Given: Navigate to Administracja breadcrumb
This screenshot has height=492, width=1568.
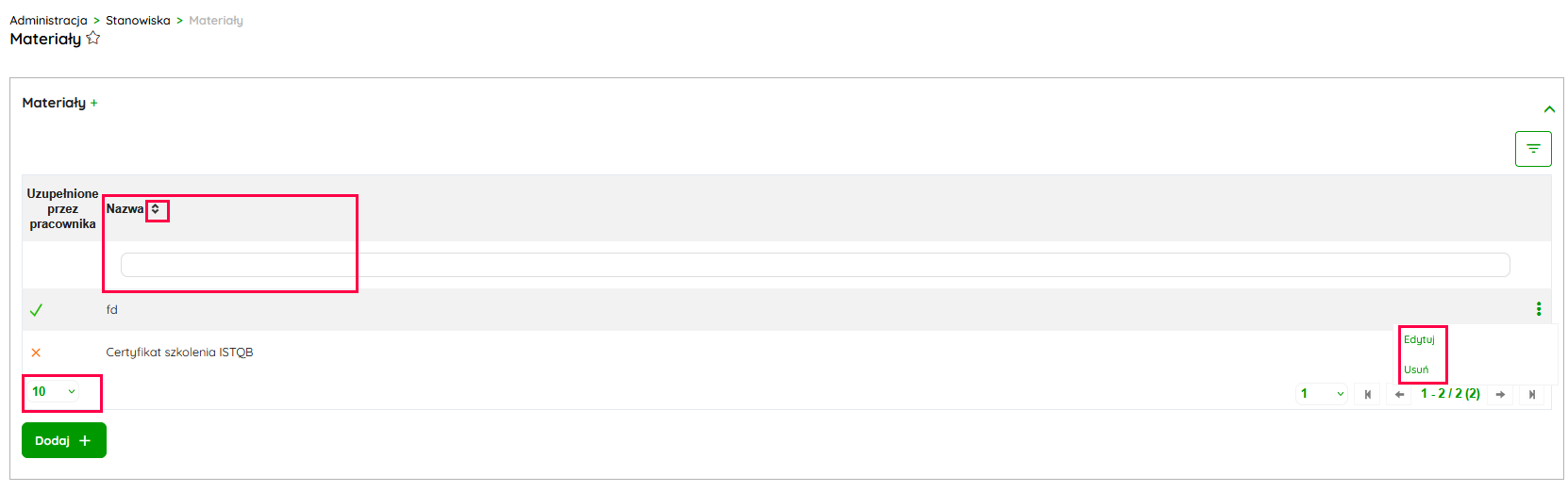Looking at the screenshot, I should tap(48, 20).
